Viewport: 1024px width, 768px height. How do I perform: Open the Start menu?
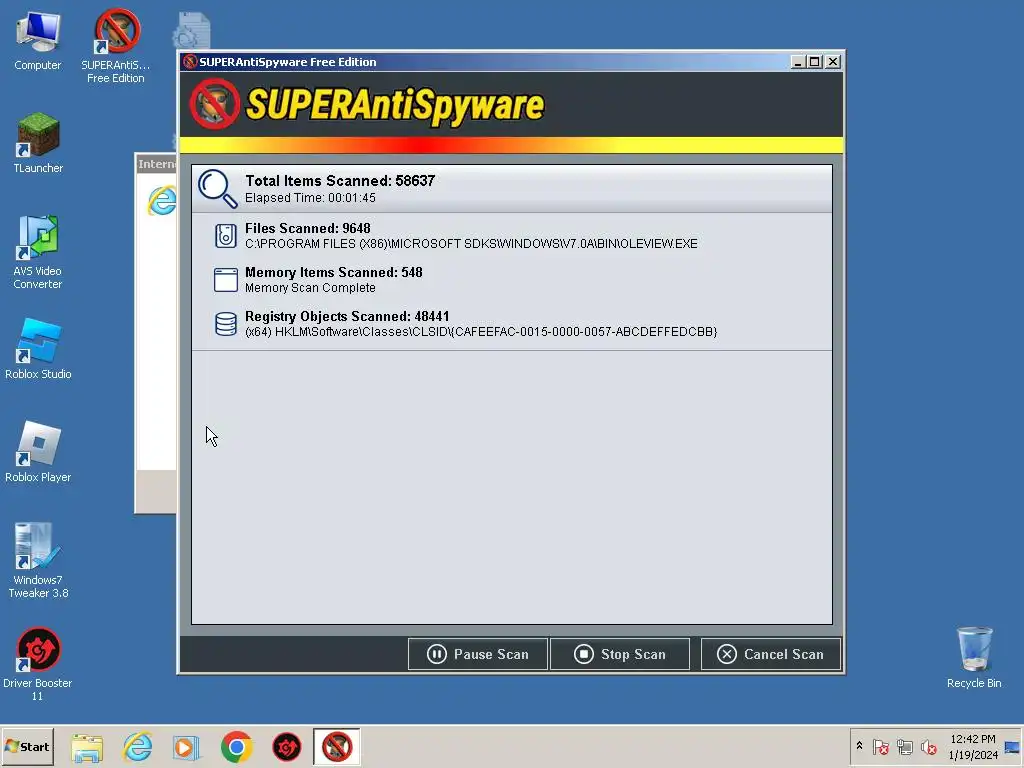27,746
